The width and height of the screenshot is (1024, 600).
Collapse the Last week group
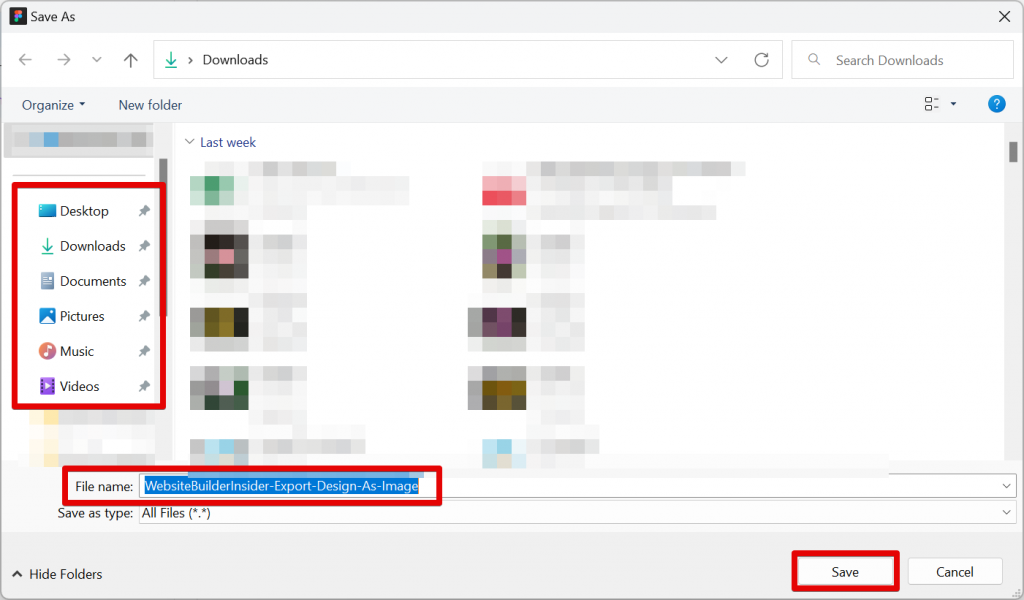[190, 142]
